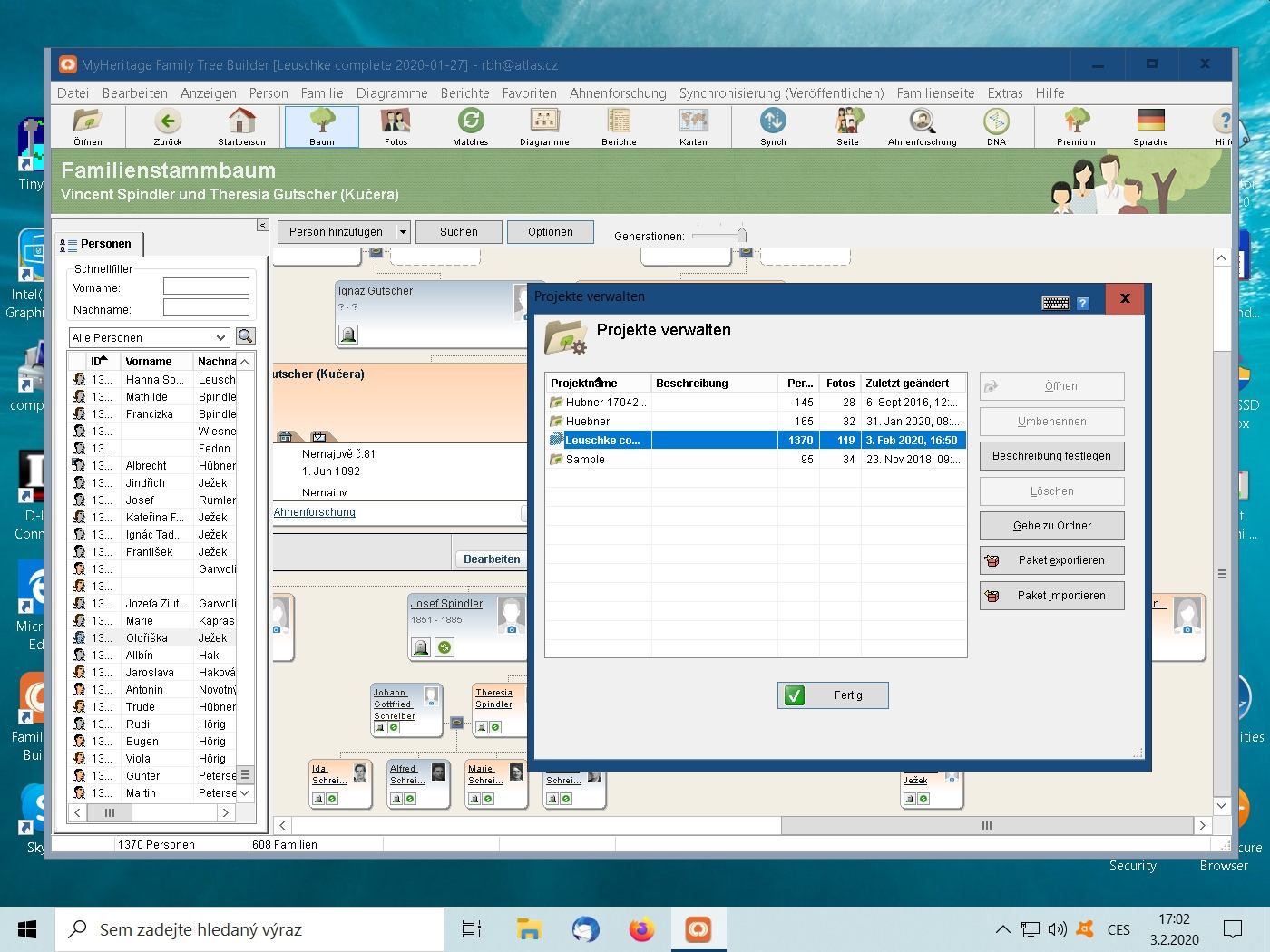Open the virtual keyboard icon in dialog
Viewport: 1270px width, 952px height.
tap(1055, 303)
